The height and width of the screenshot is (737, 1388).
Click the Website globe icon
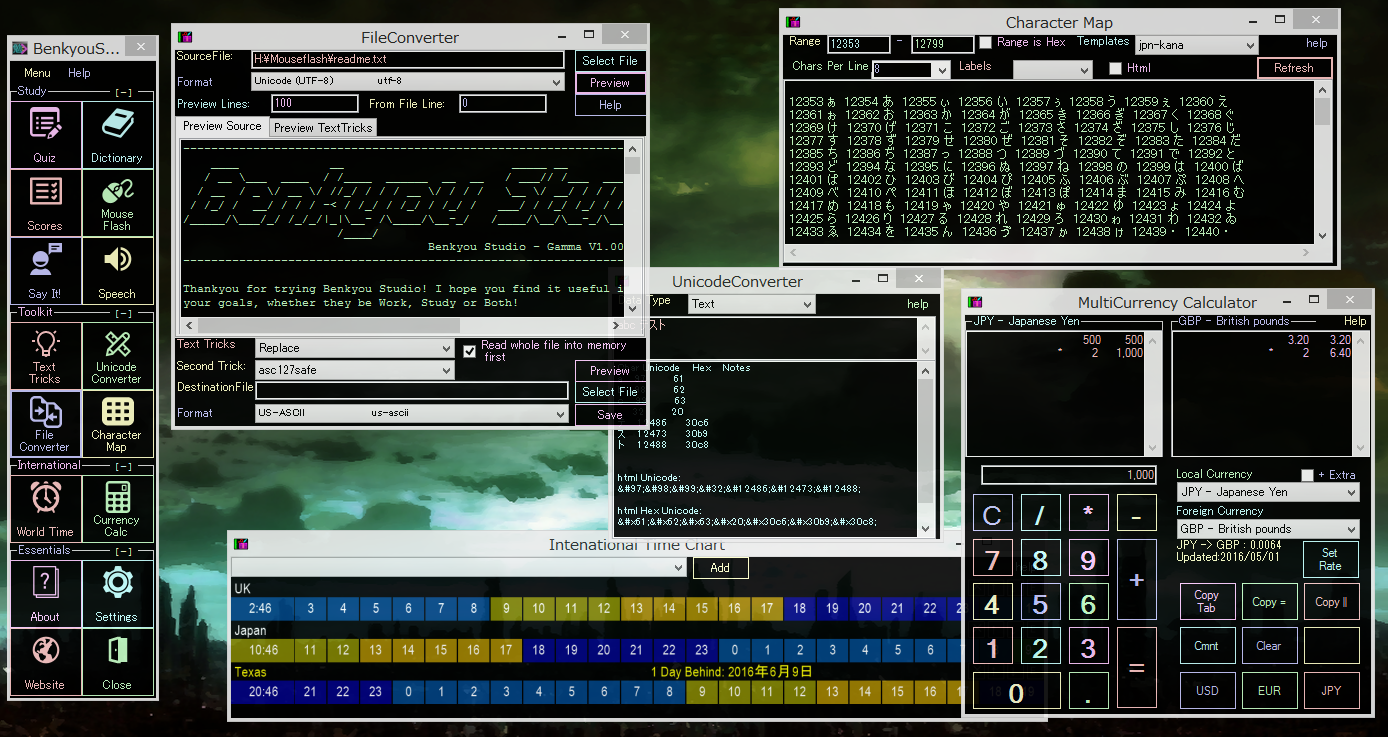coord(45,661)
